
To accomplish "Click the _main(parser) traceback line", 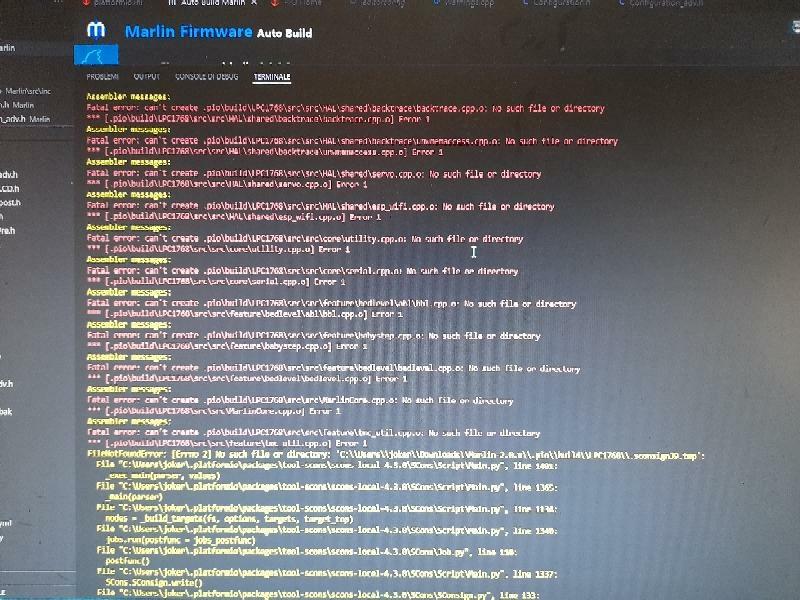I will pyautogui.click(x=134, y=497).
